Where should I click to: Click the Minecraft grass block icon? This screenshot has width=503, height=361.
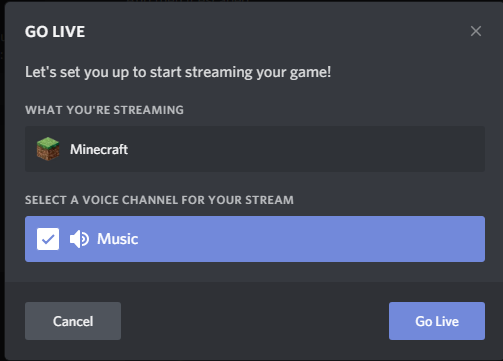tap(48, 149)
